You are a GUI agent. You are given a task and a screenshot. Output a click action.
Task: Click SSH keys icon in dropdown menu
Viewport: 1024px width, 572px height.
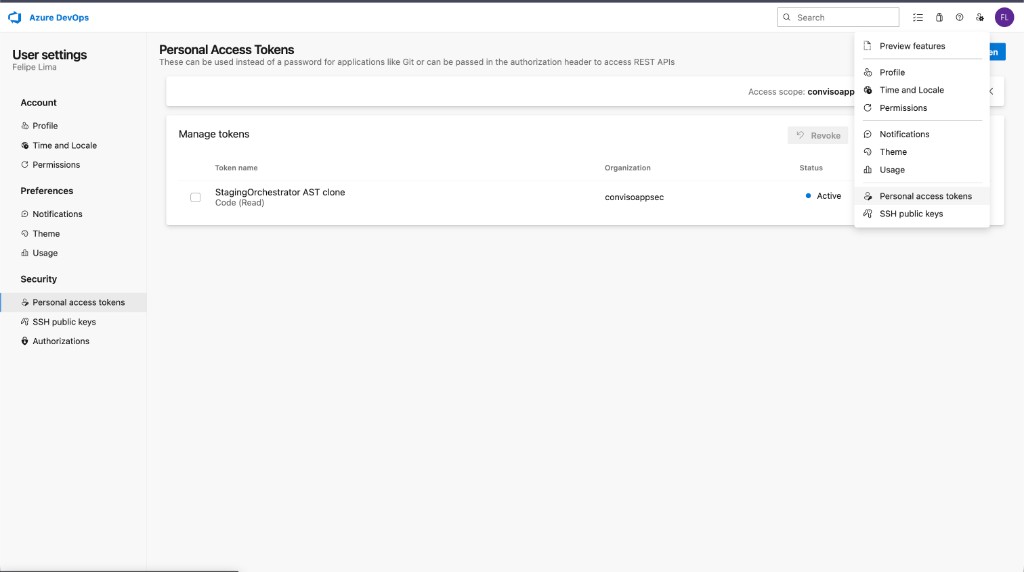click(x=867, y=214)
